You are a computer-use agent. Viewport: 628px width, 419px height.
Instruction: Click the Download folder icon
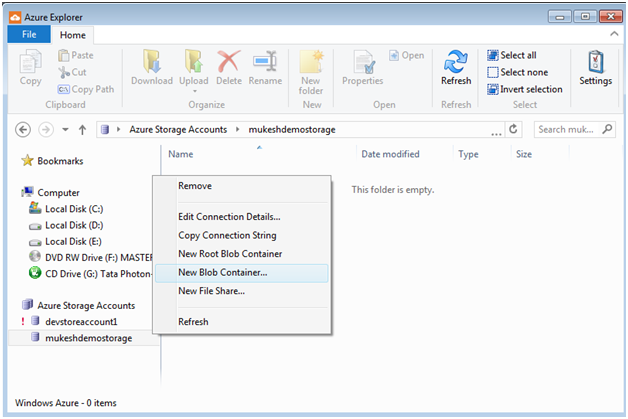[152, 61]
